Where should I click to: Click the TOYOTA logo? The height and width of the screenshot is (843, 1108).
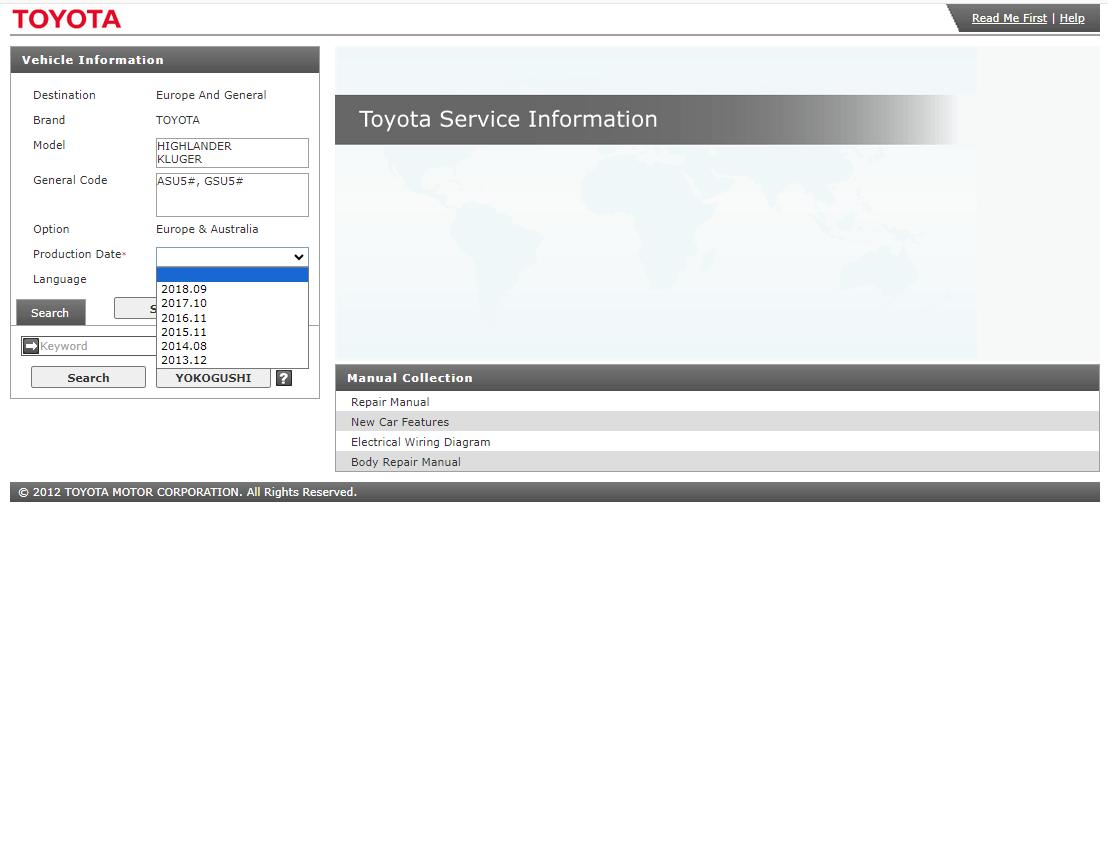(66, 19)
